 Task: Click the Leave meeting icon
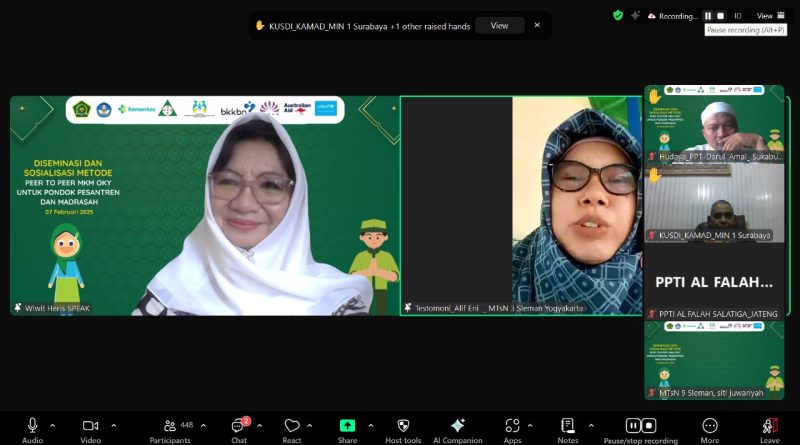(769, 425)
